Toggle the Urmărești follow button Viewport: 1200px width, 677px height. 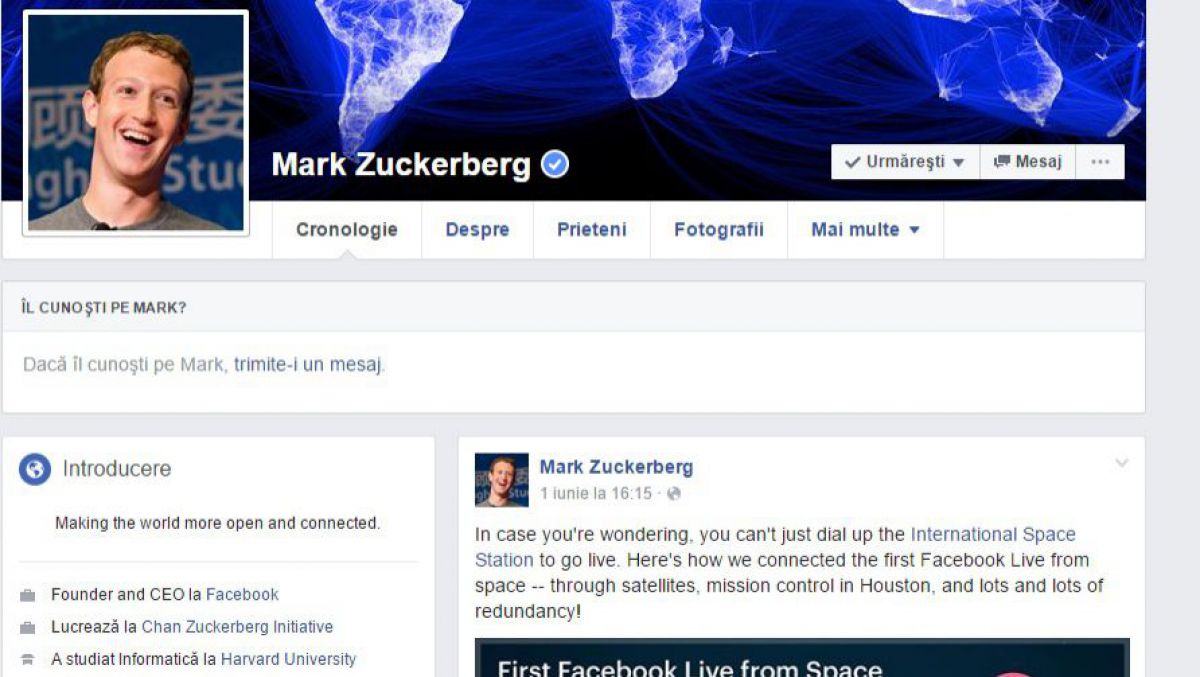[x=905, y=162]
